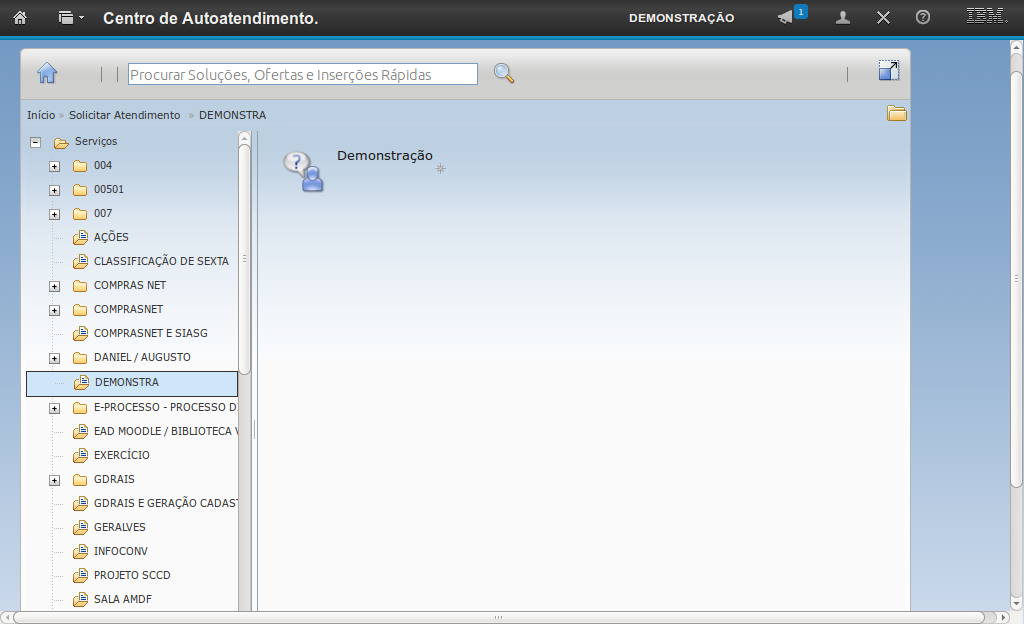1024x624 pixels.
Task: Click the Início breadcrumb link
Action: coord(41,115)
